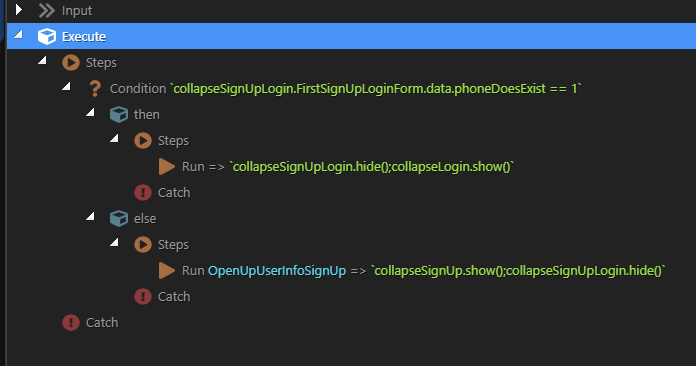Click the orange triangle icon of collapseLogin Run
This screenshot has height=366, width=696.
[166, 167]
